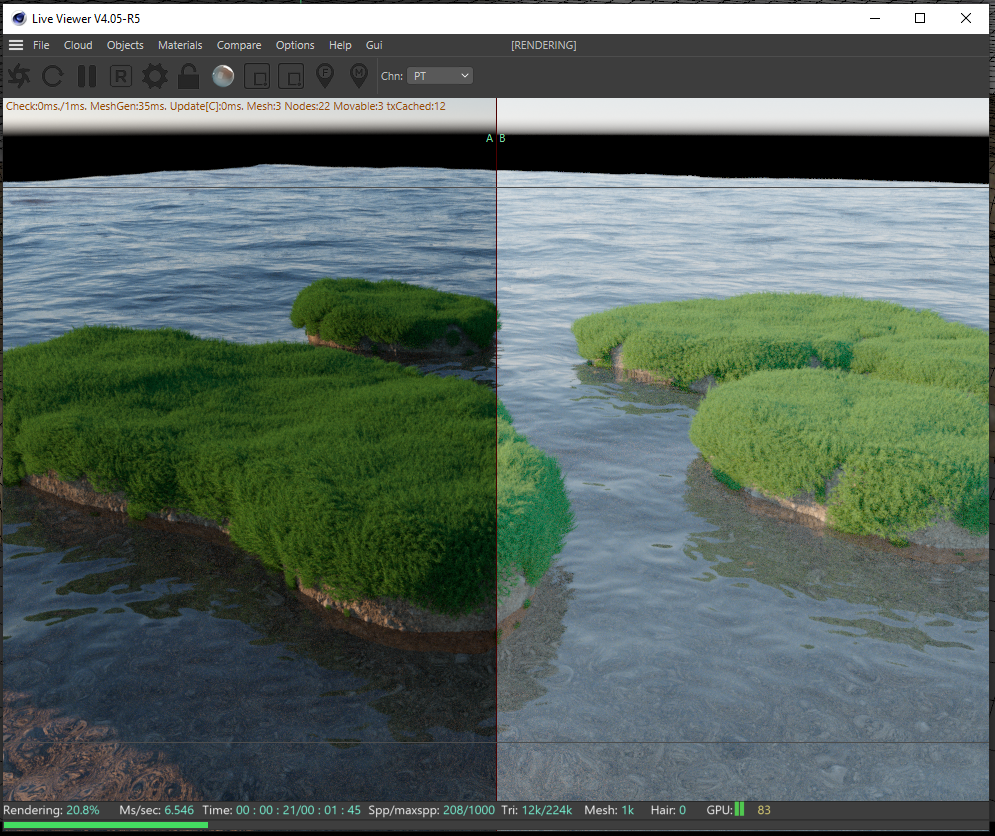Open the hamburger menu icon
Screen dimensions: 995x836
16,45
